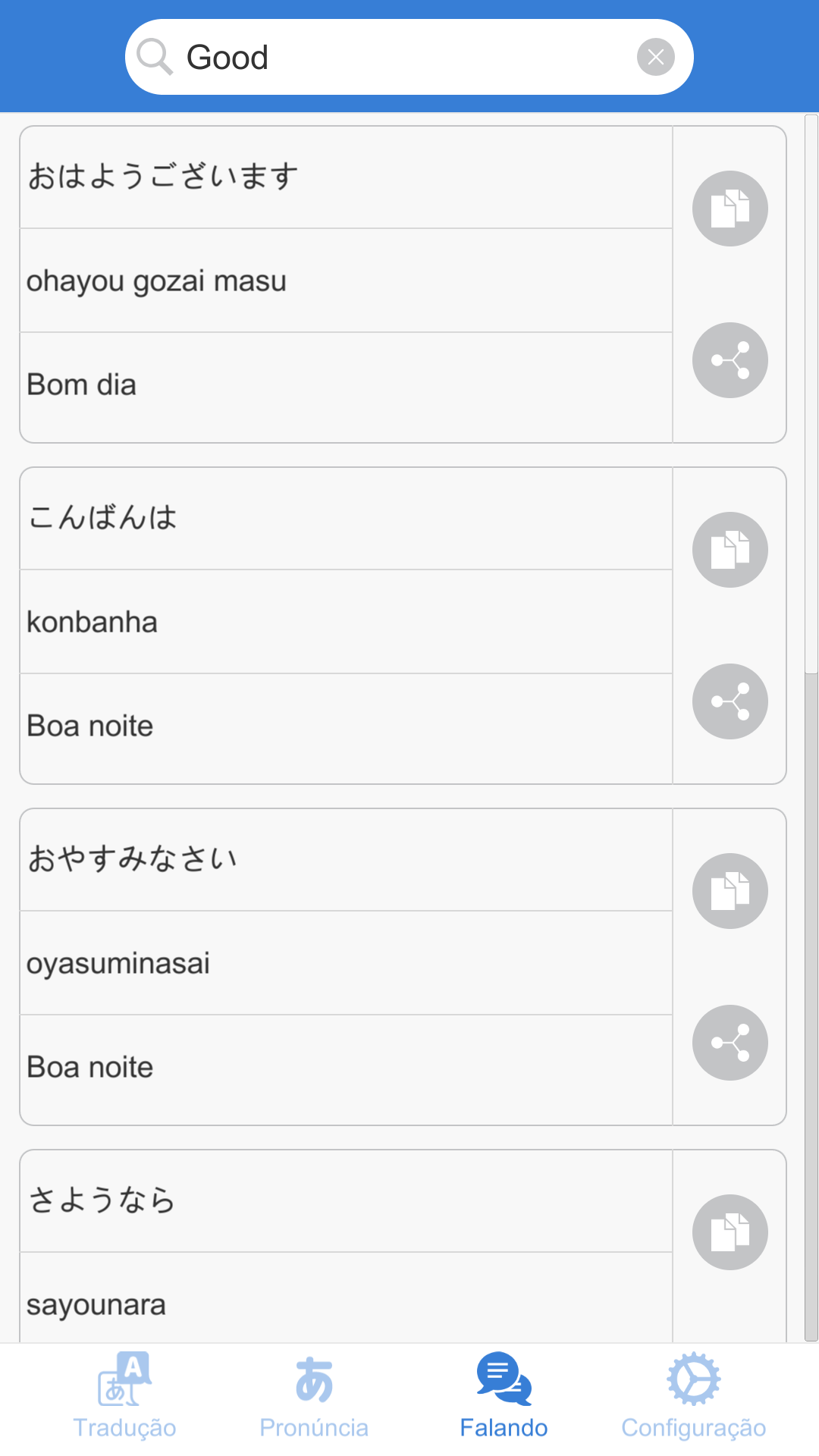The image size is (819, 1456).
Task: Select the Falando tab
Action: (504, 1397)
